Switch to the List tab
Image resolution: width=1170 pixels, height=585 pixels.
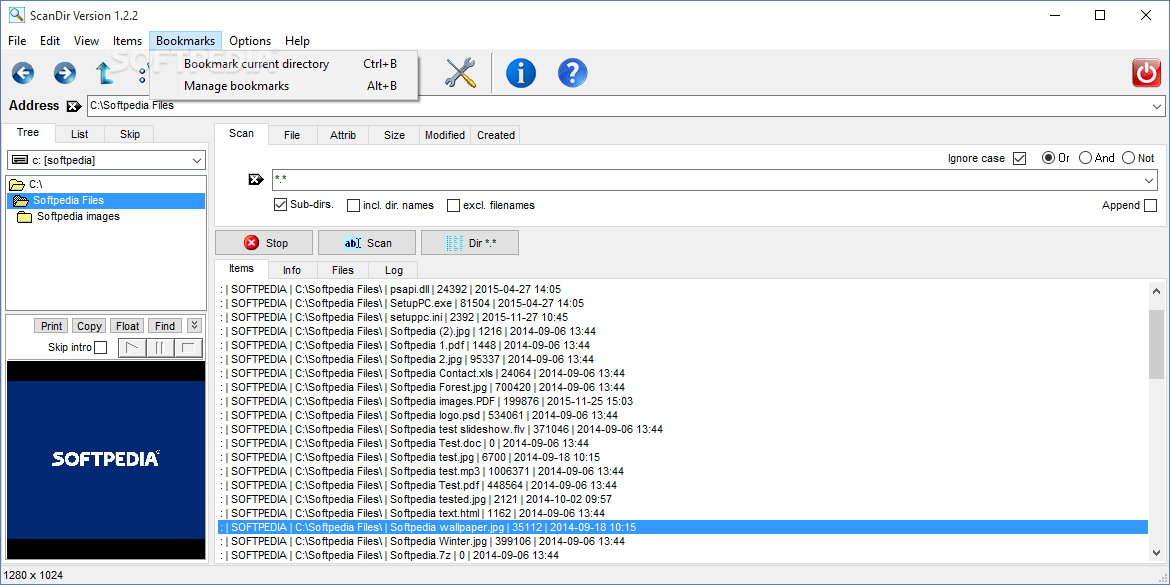coord(79,134)
